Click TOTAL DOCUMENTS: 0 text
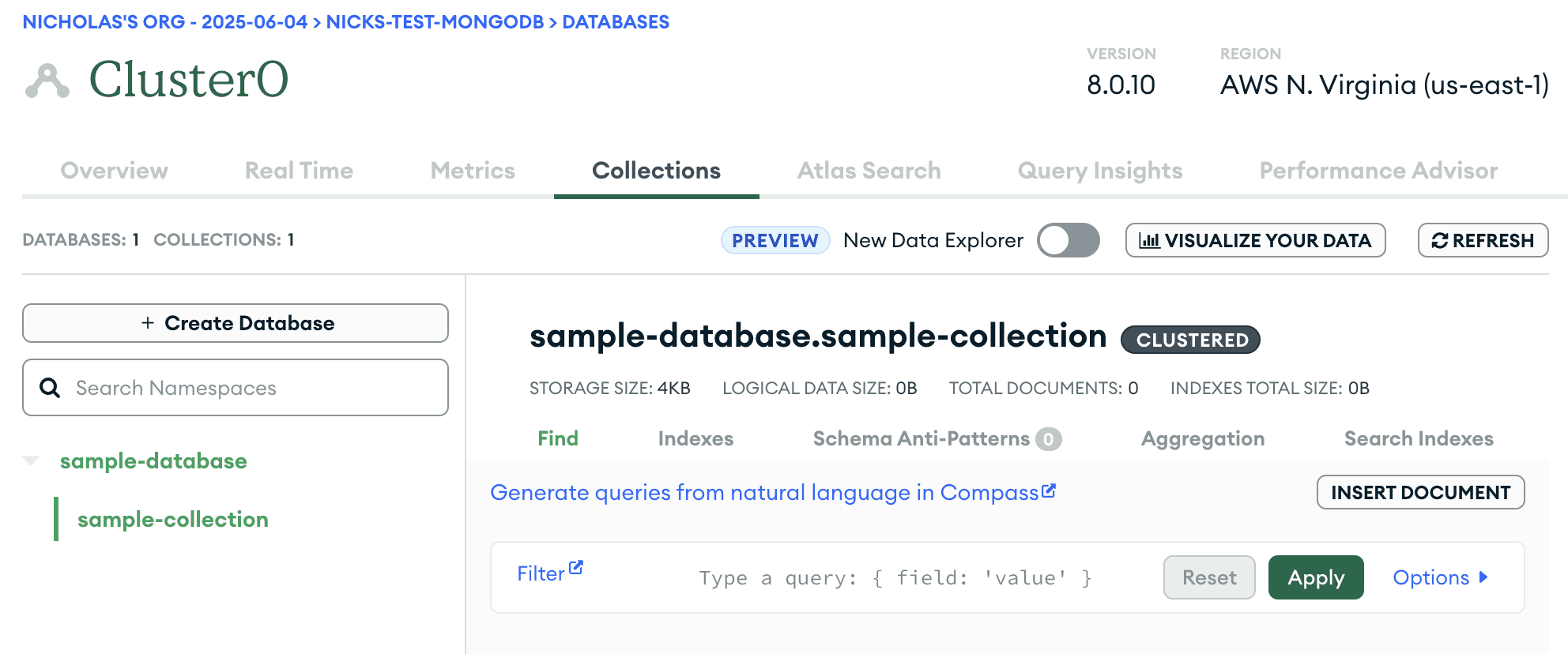The height and width of the screenshot is (654, 1568). pos(1043,388)
